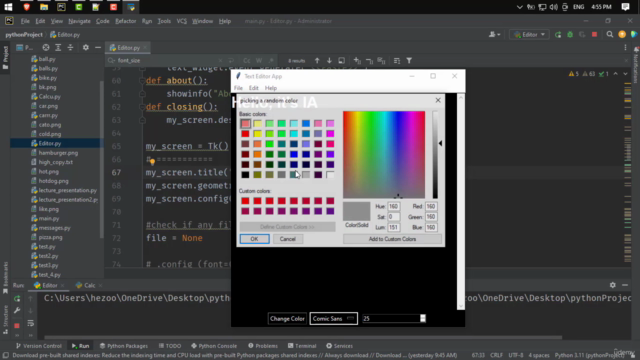Open the VCS menu
Viewport: 640px width, 360px height.
(182, 21)
